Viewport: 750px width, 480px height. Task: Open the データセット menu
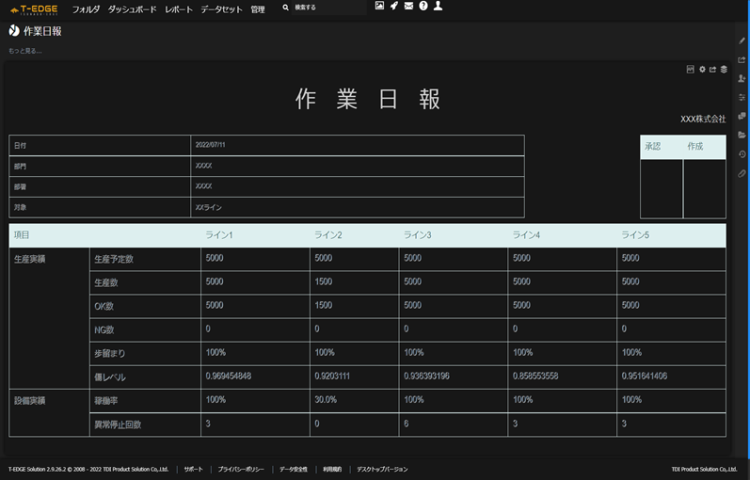coord(222,8)
